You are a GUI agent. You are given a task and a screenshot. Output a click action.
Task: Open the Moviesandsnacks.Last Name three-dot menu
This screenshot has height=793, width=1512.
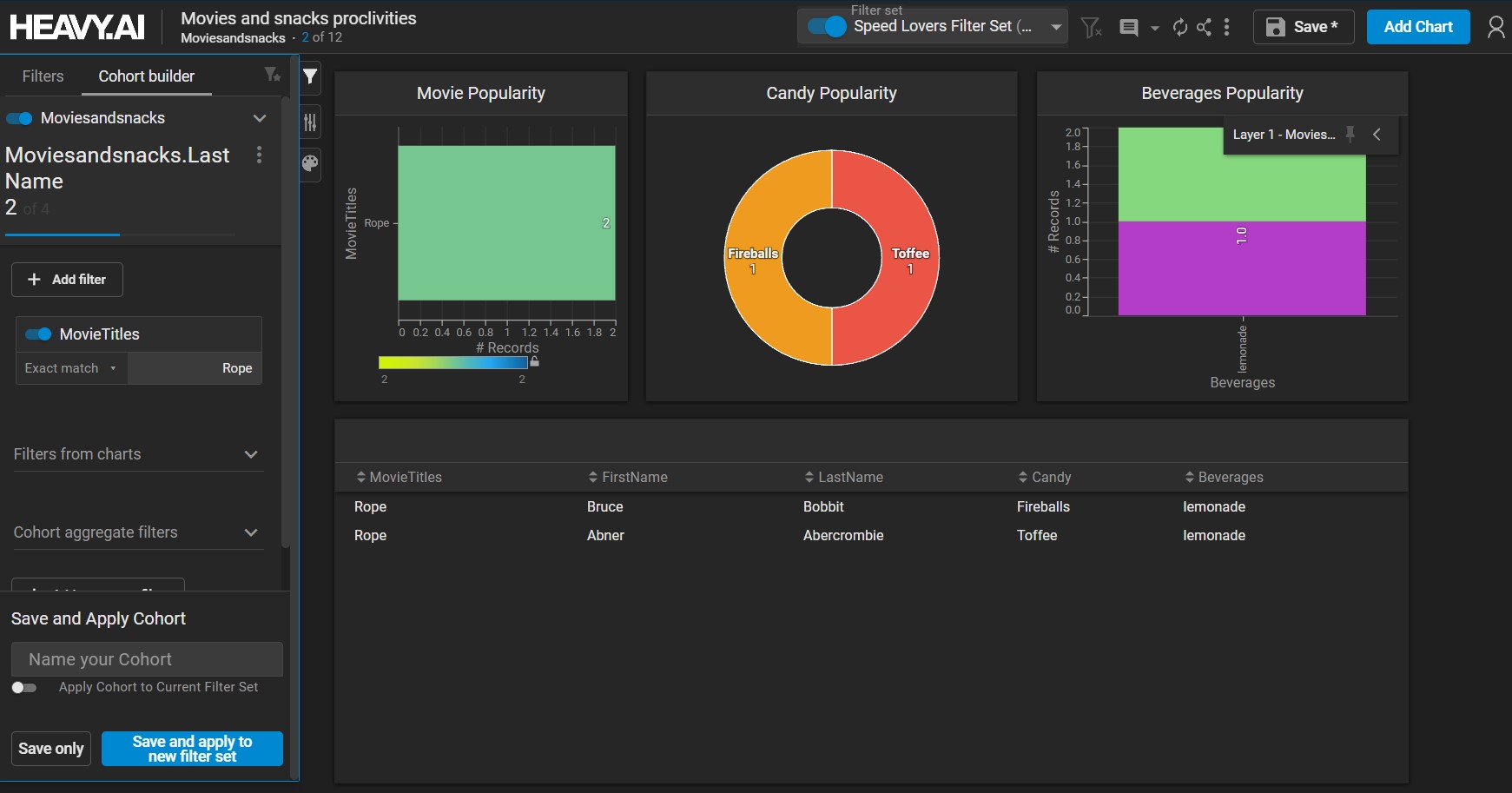259,155
